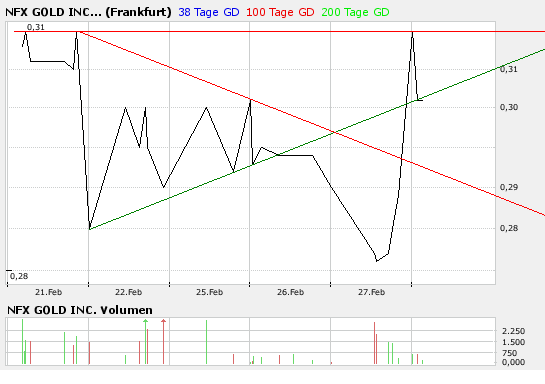Click the 0,30 price axis label
This screenshot has height=384, width=545.
click(509, 107)
